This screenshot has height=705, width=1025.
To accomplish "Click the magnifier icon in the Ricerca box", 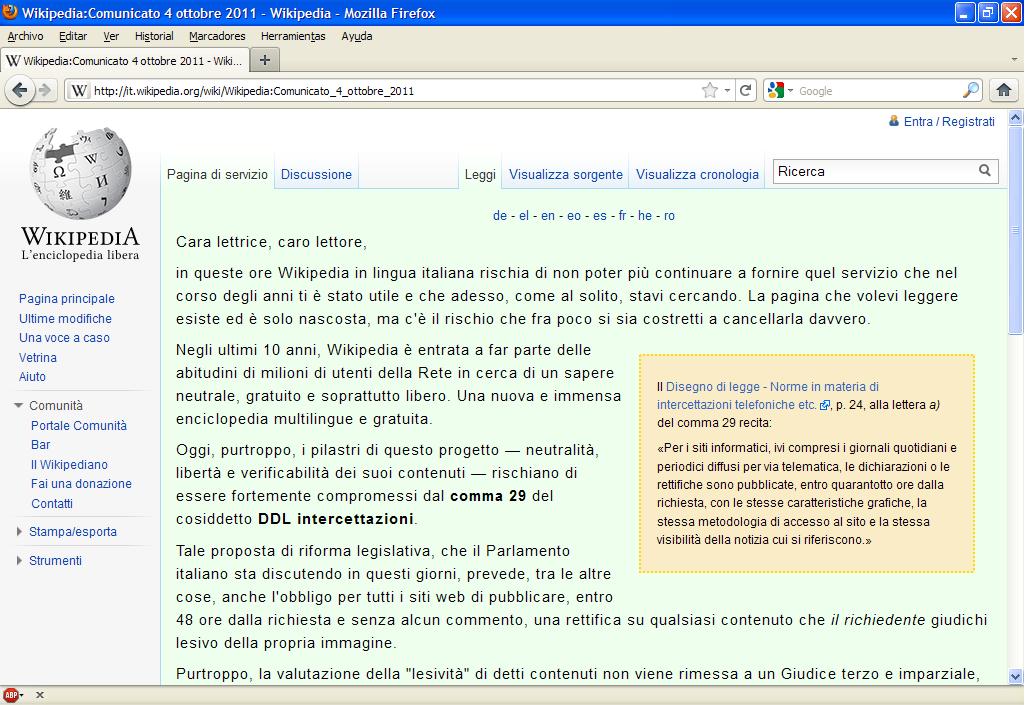I will [986, 171].
